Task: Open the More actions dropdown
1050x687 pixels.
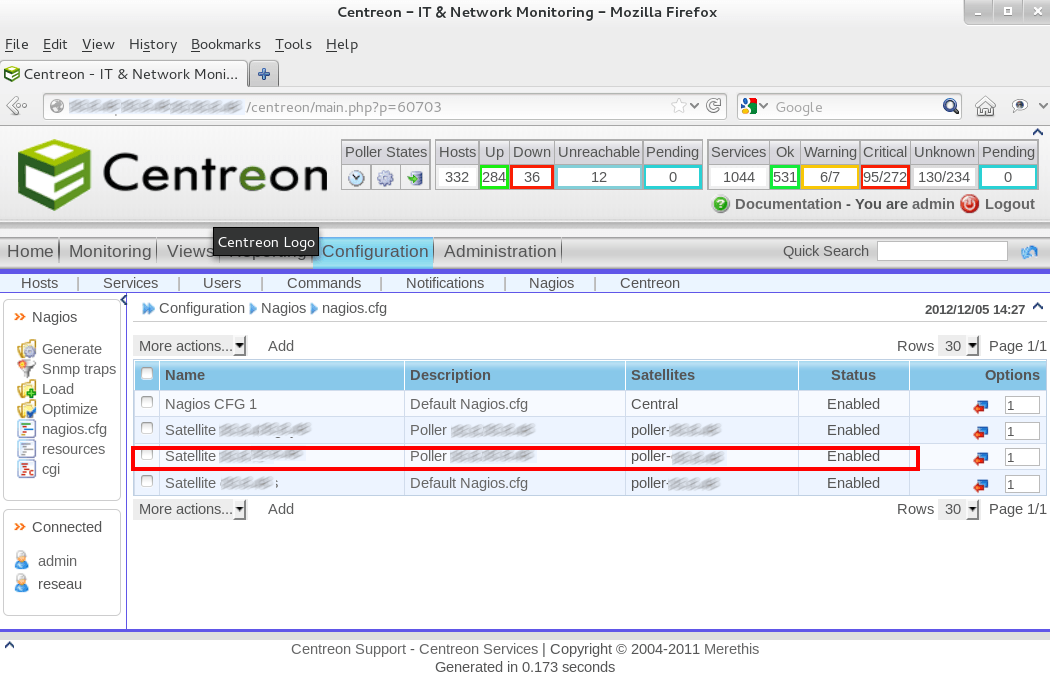Action: tap(190, 346)
